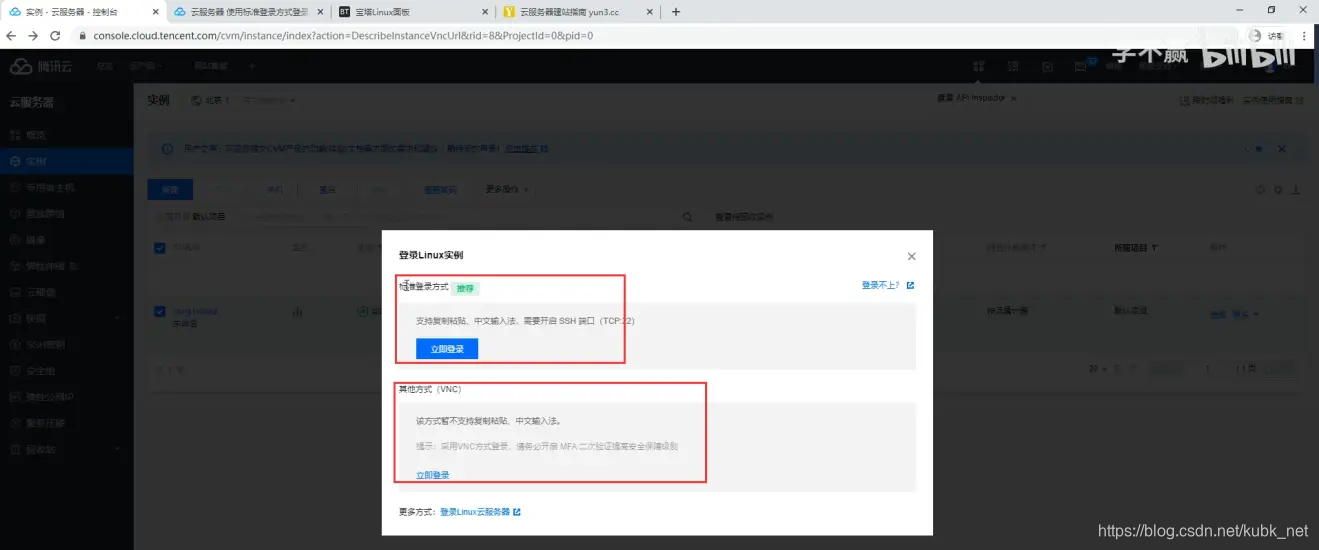Switch to the 云服务器 使用标准登录方式 tab
The image size is (1319, 550).
pos(248,12)
